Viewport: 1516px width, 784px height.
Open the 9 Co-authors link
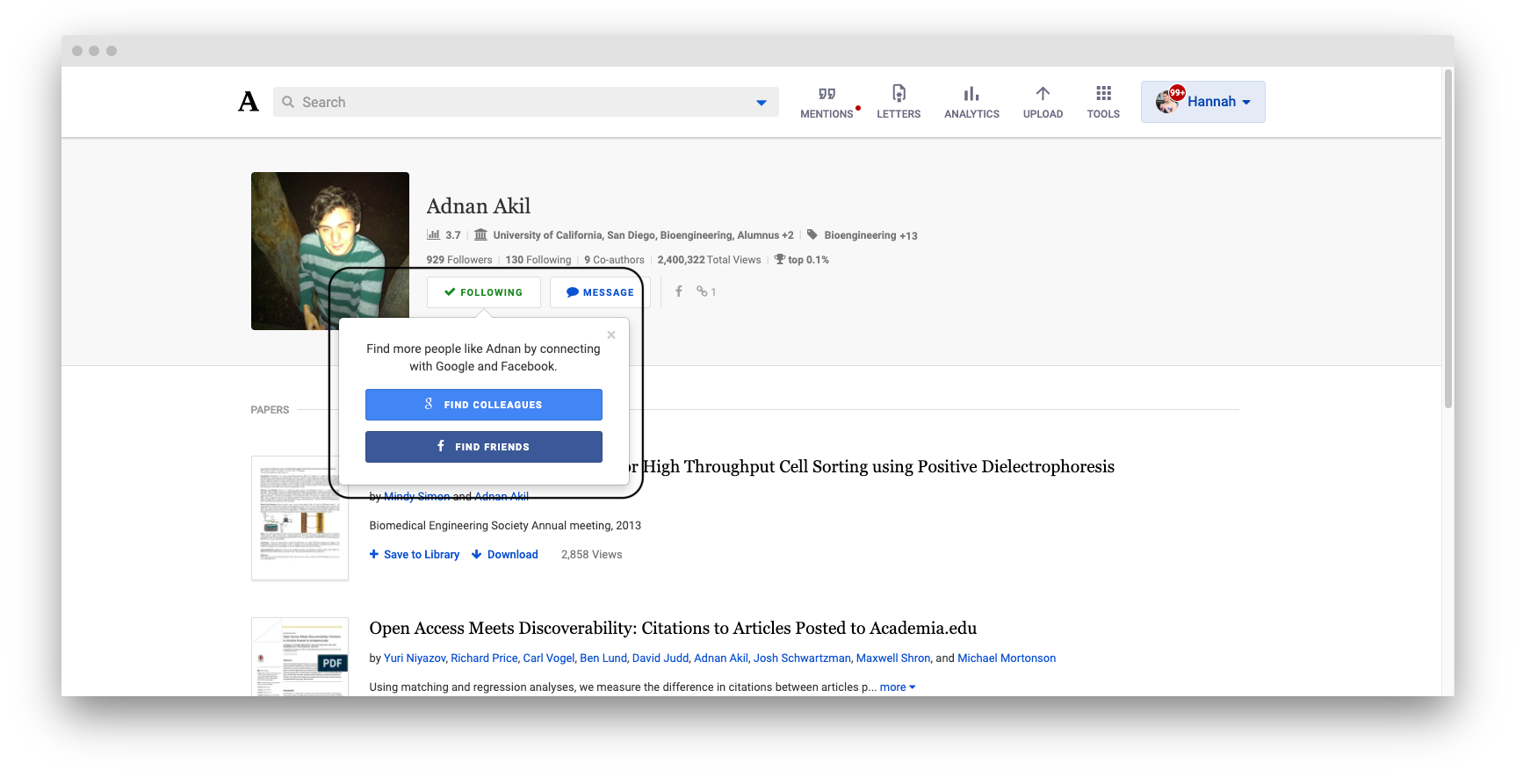coord(614,260)
